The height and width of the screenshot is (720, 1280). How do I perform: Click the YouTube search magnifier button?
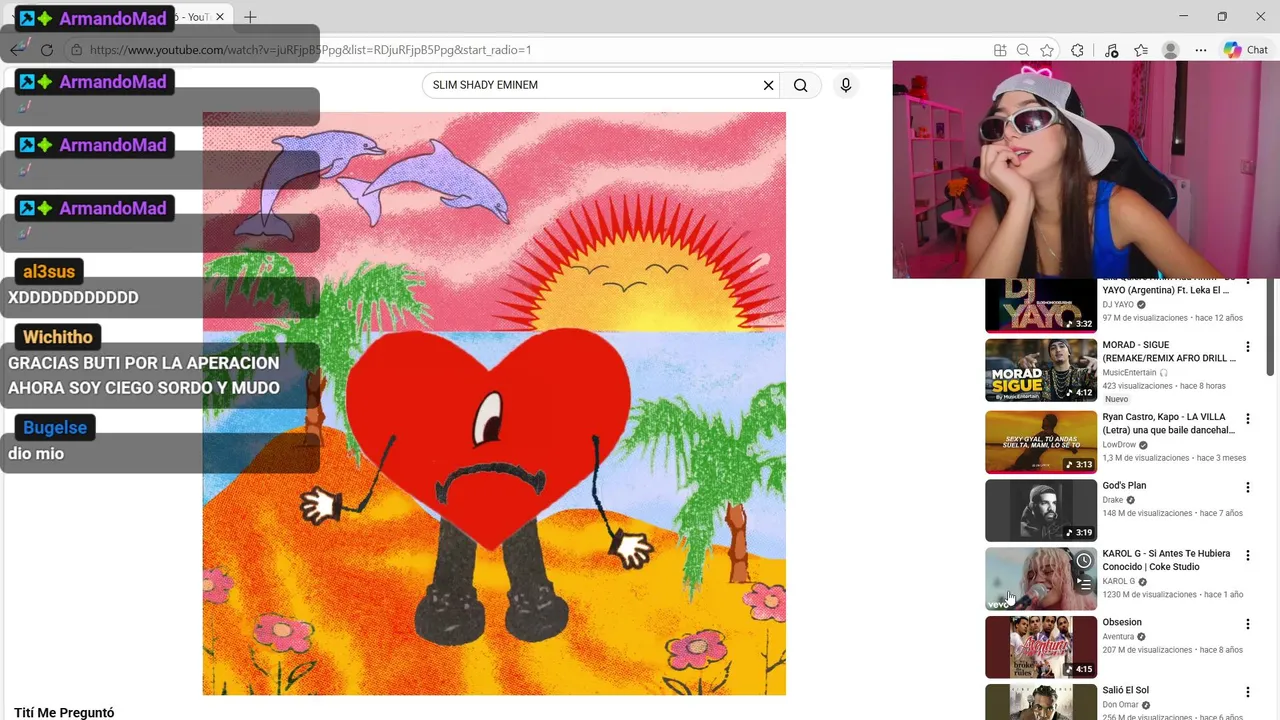[x=801, y=85]
